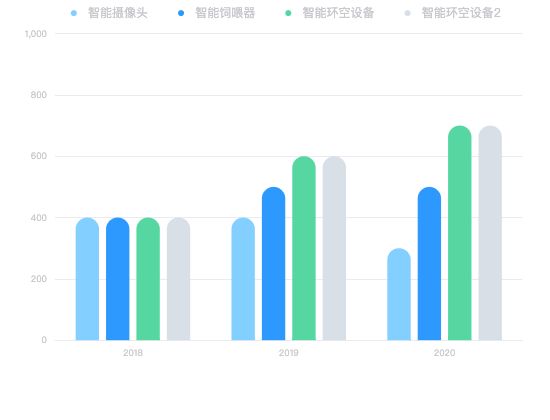Click the green 智能环空设备 legend dot

click(288, 13)
